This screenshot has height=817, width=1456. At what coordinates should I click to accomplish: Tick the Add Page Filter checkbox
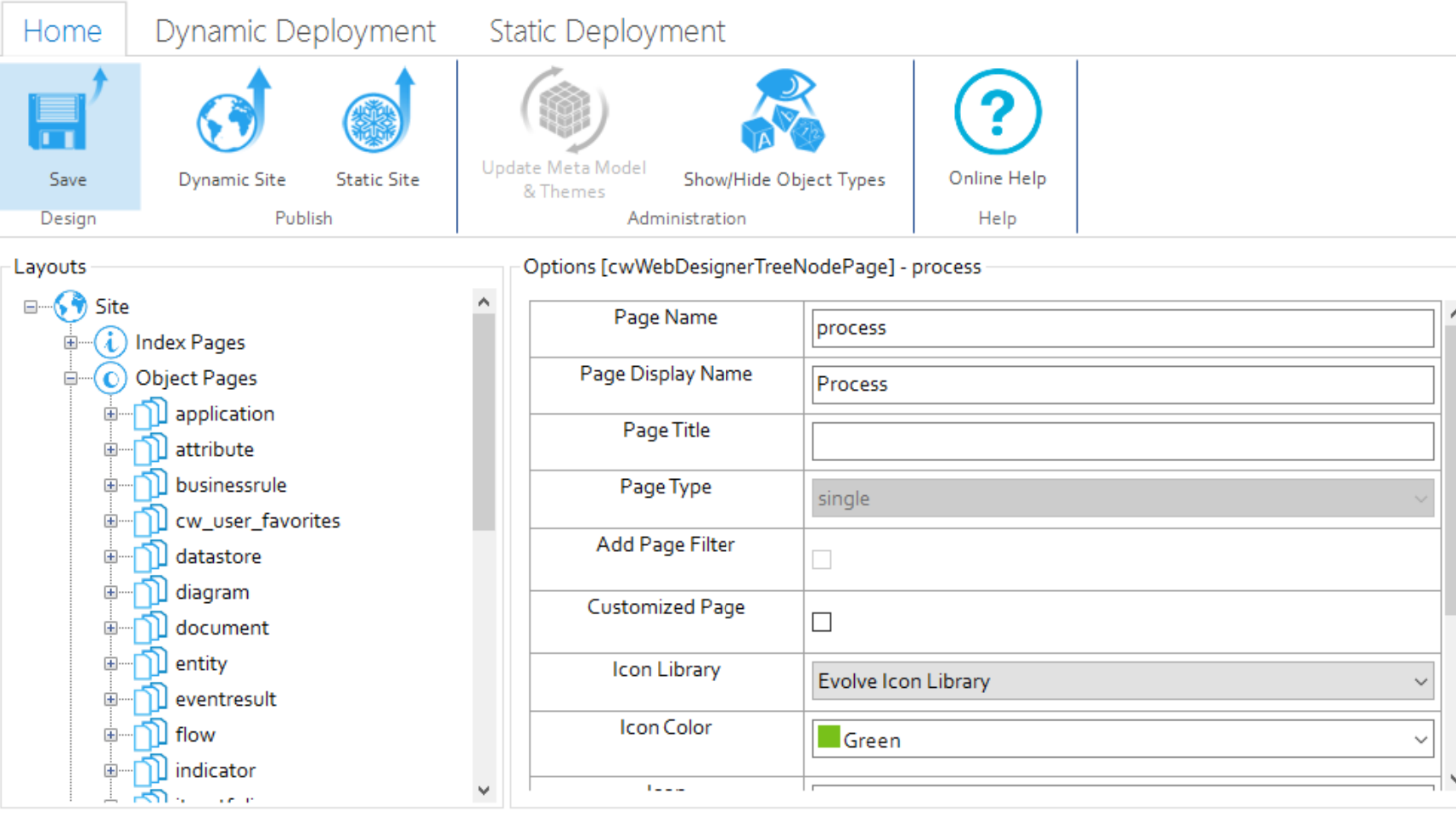pos(822,560)
